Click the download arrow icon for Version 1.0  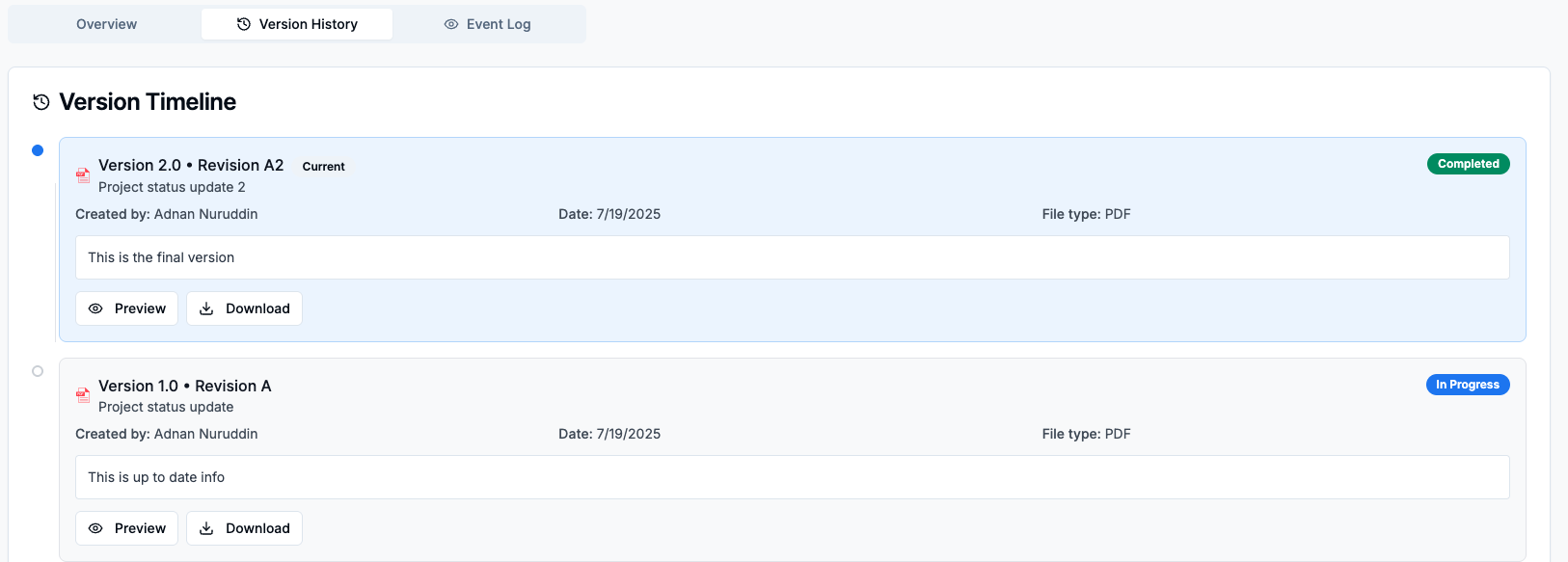[206, 528]
